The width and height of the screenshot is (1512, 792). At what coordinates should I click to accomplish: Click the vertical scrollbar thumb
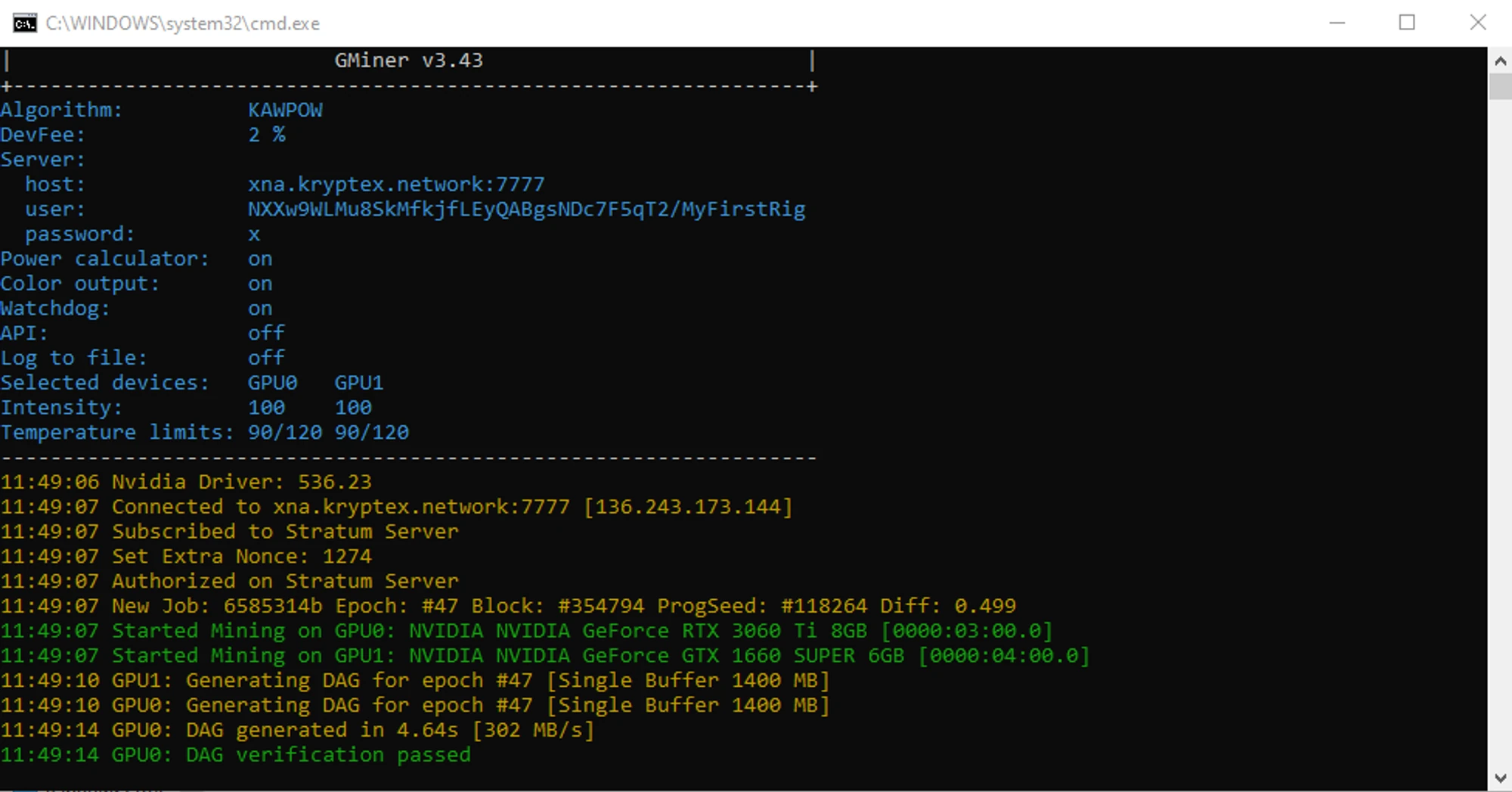[x=1500, y=86]
